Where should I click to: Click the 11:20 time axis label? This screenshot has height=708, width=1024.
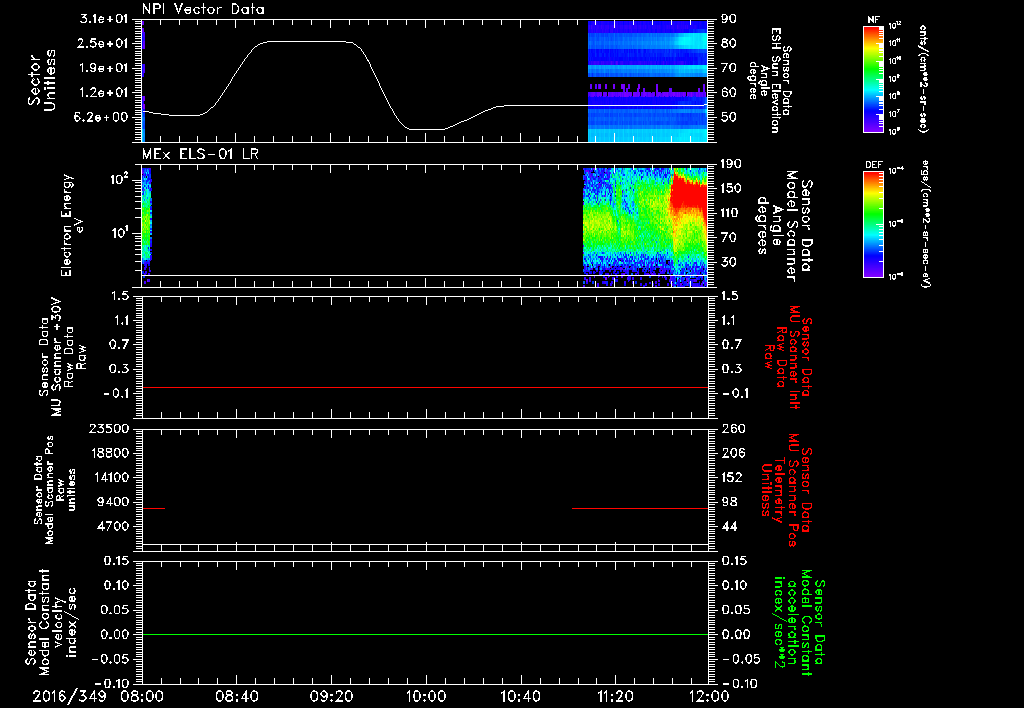(615, 696)
